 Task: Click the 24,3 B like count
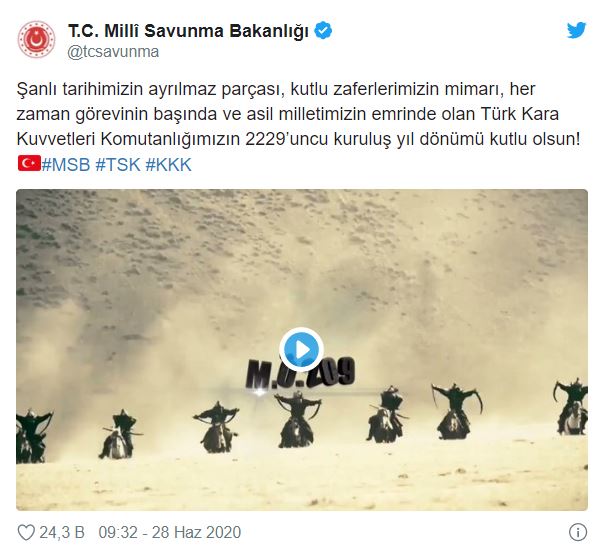pyautogui.click(x=62, y=533)
